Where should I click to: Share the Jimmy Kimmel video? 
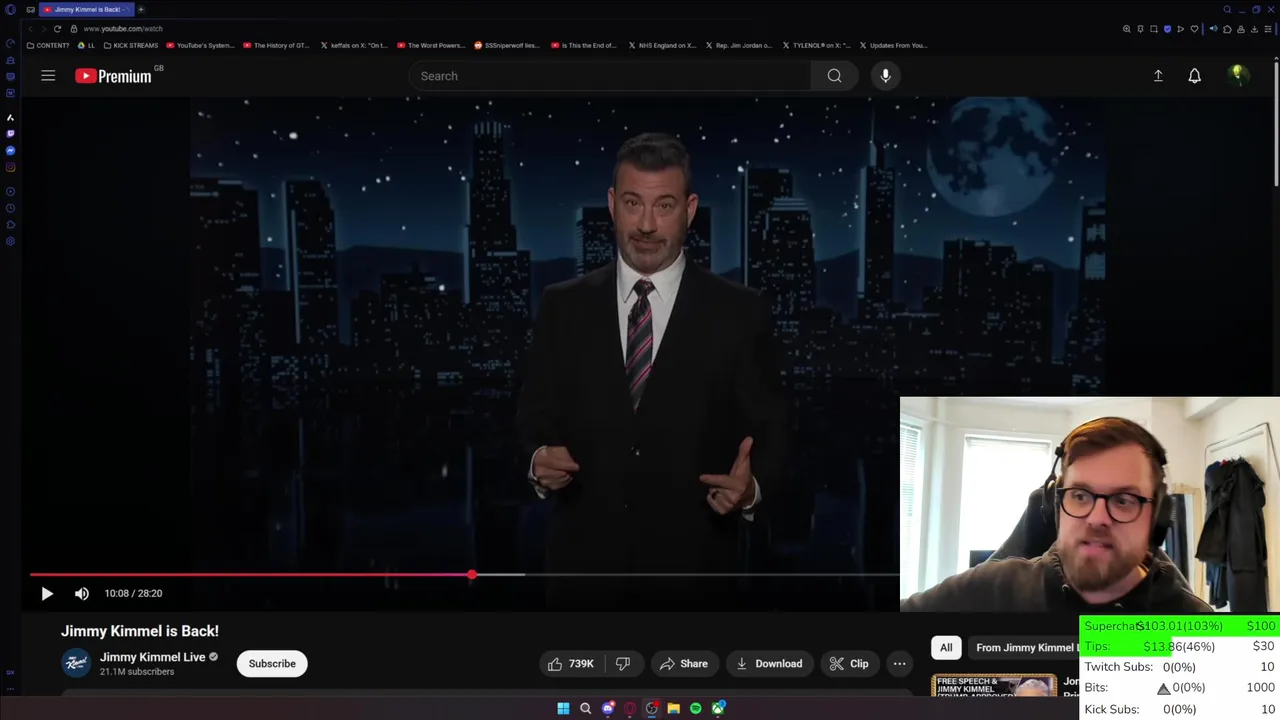684,664
